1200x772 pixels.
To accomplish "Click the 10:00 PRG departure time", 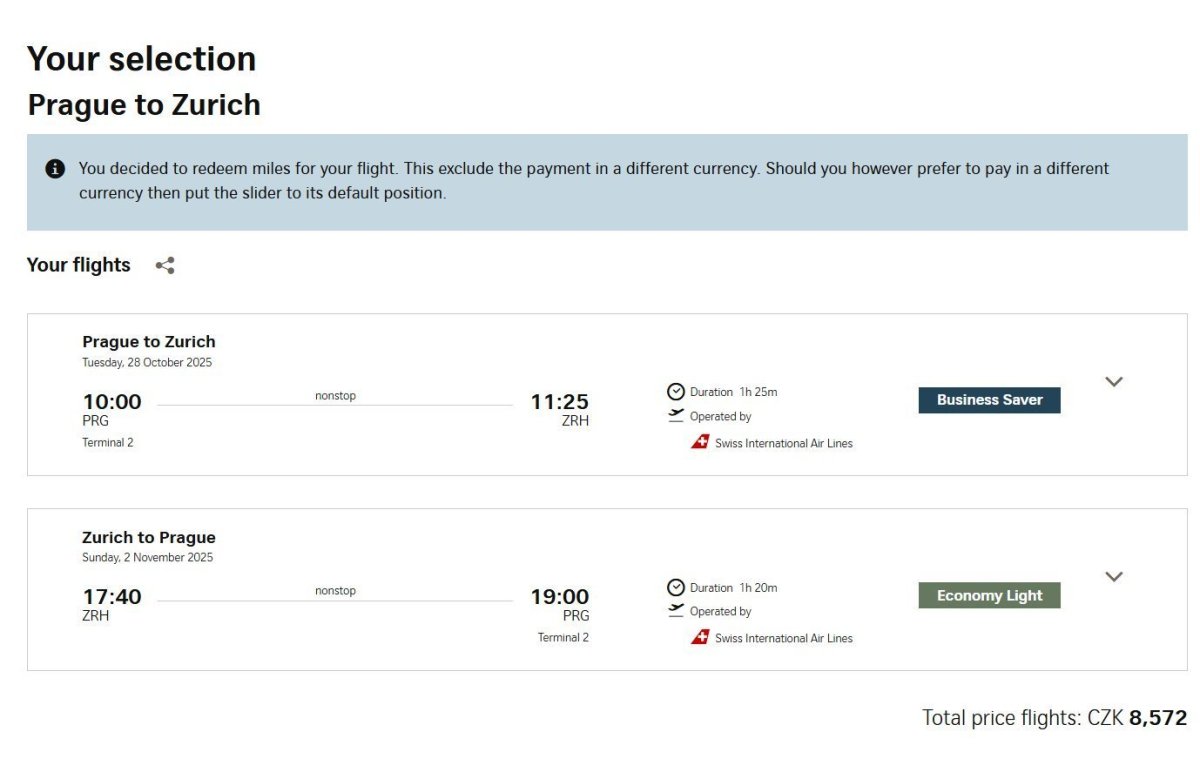I will (112, 402).
